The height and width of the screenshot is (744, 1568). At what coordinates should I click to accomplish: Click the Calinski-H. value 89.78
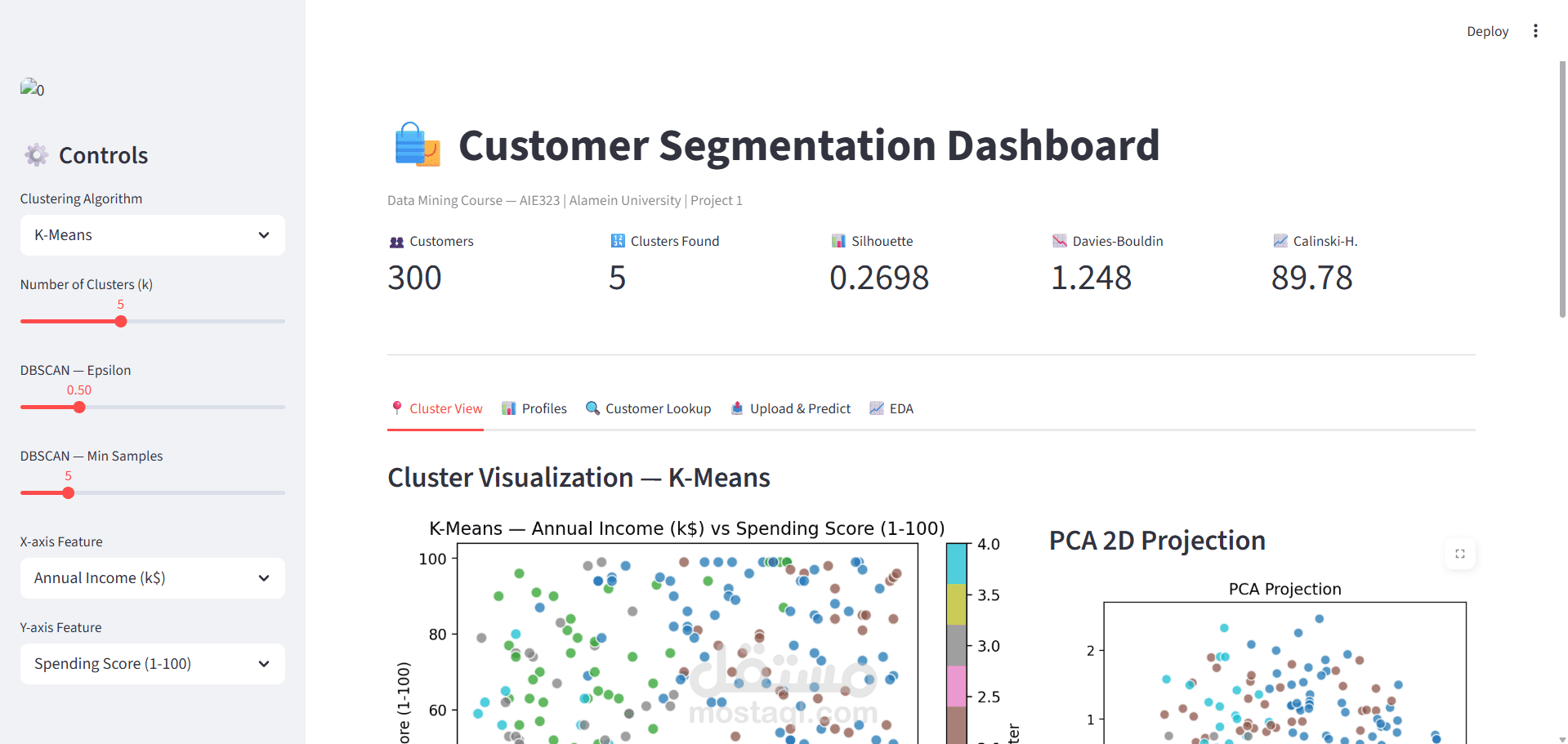coord(1312,278)
